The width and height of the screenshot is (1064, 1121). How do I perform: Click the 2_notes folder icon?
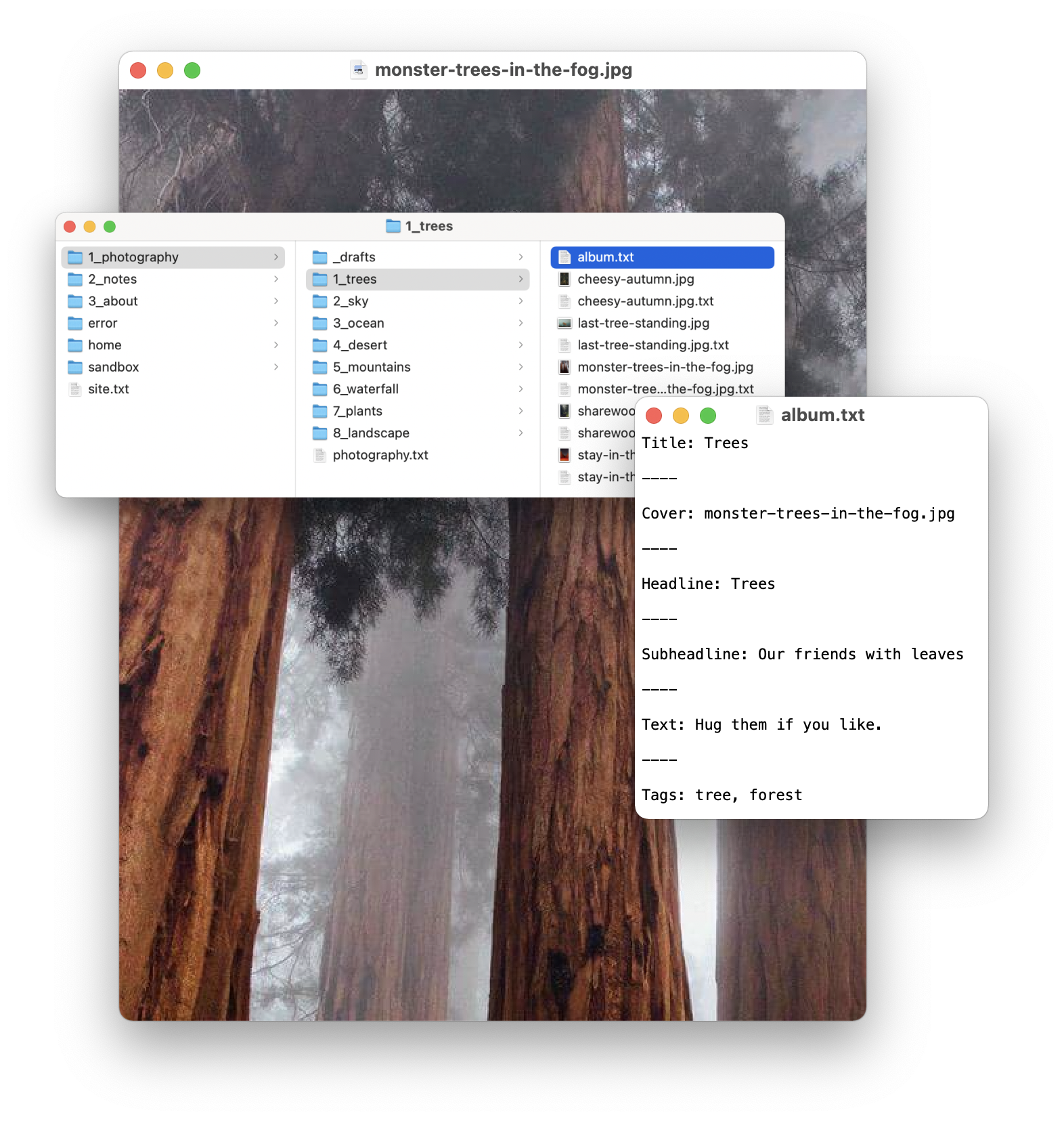[x=75, y=279]
